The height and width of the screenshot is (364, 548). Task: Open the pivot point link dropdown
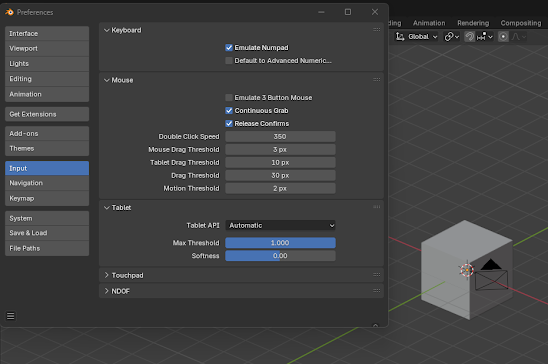coord(452,37)
